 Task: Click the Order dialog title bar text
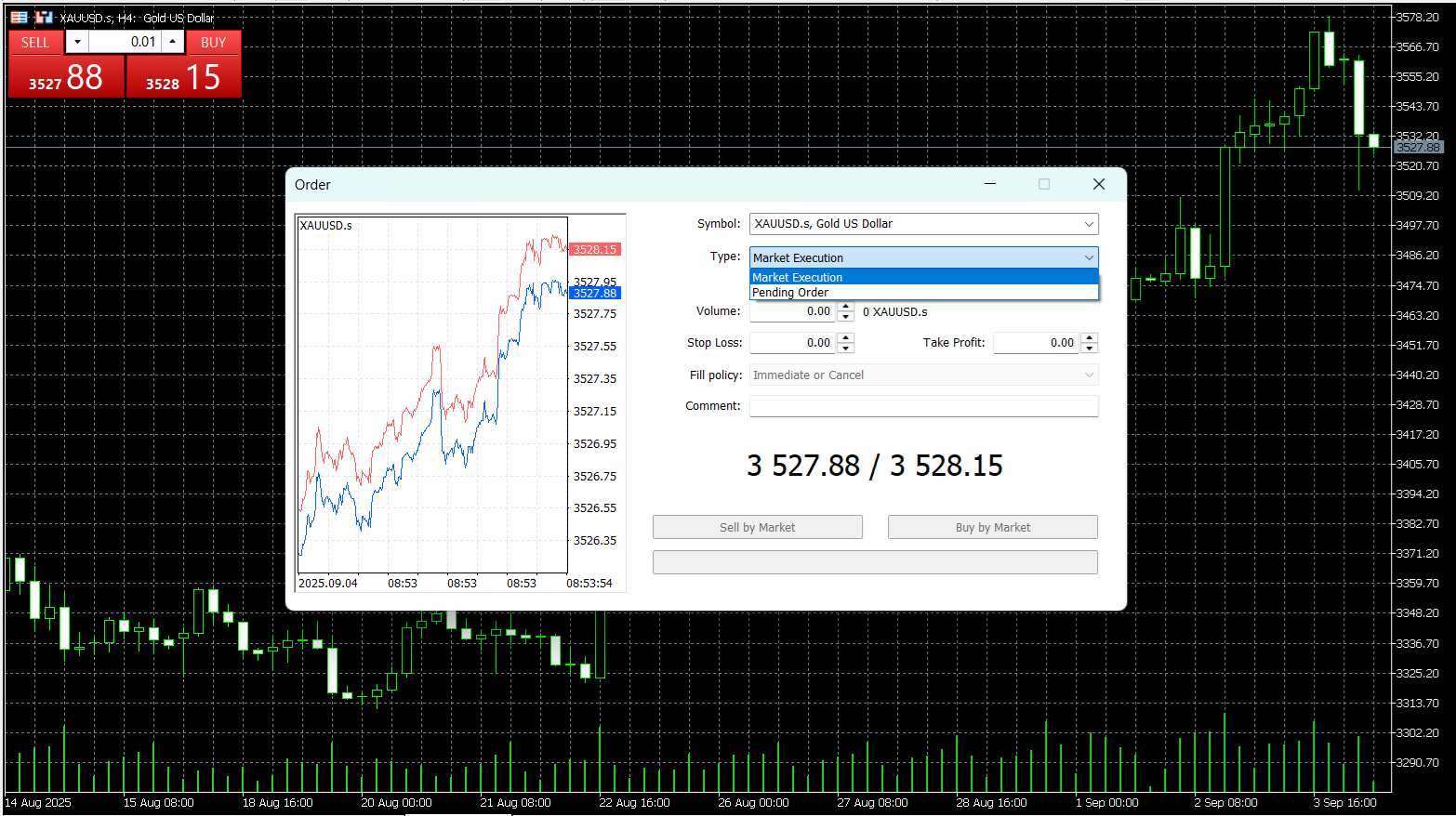[x=312, y=185]
